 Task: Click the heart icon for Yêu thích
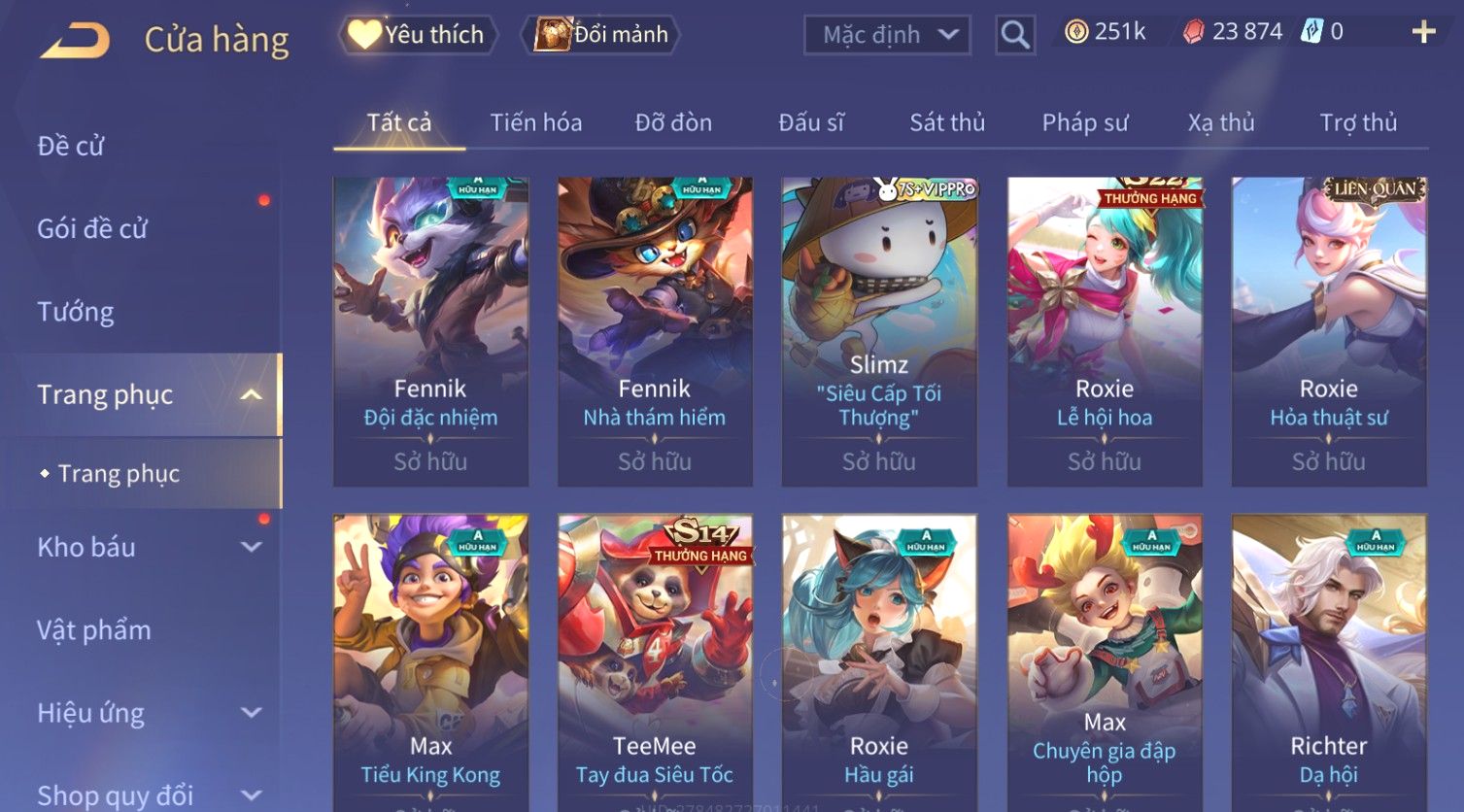[x=364, y=35]
